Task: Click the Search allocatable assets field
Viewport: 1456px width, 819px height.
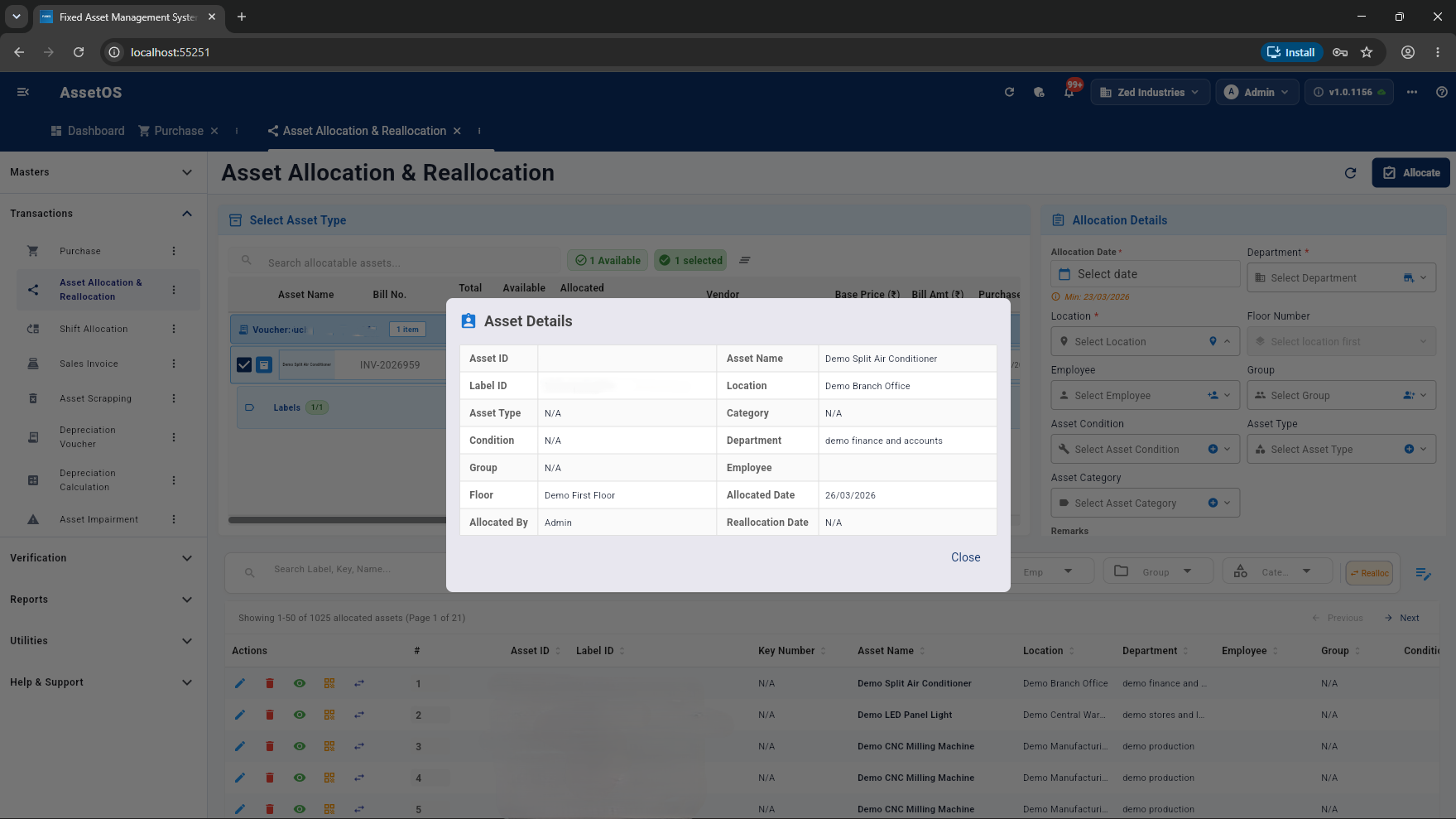Action: point(396,263)
